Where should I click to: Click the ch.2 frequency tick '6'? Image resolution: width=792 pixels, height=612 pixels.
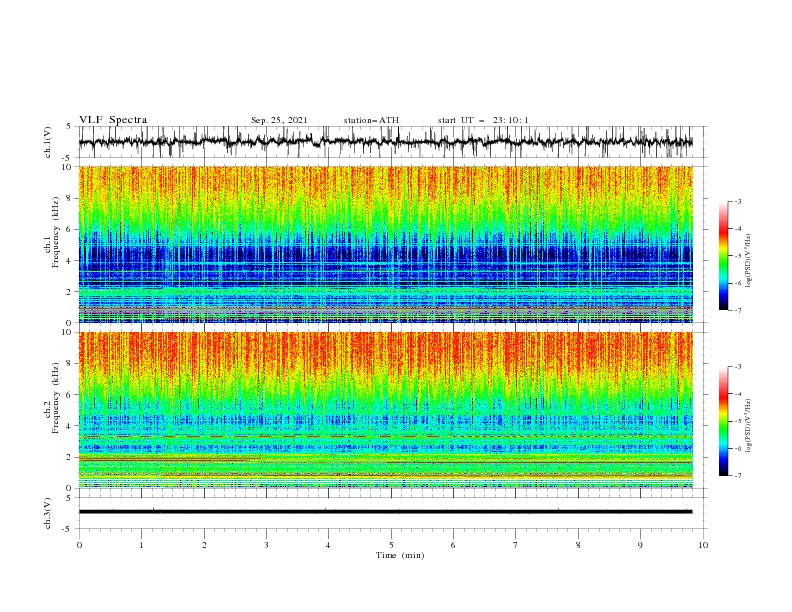click(x=70, y=395)
